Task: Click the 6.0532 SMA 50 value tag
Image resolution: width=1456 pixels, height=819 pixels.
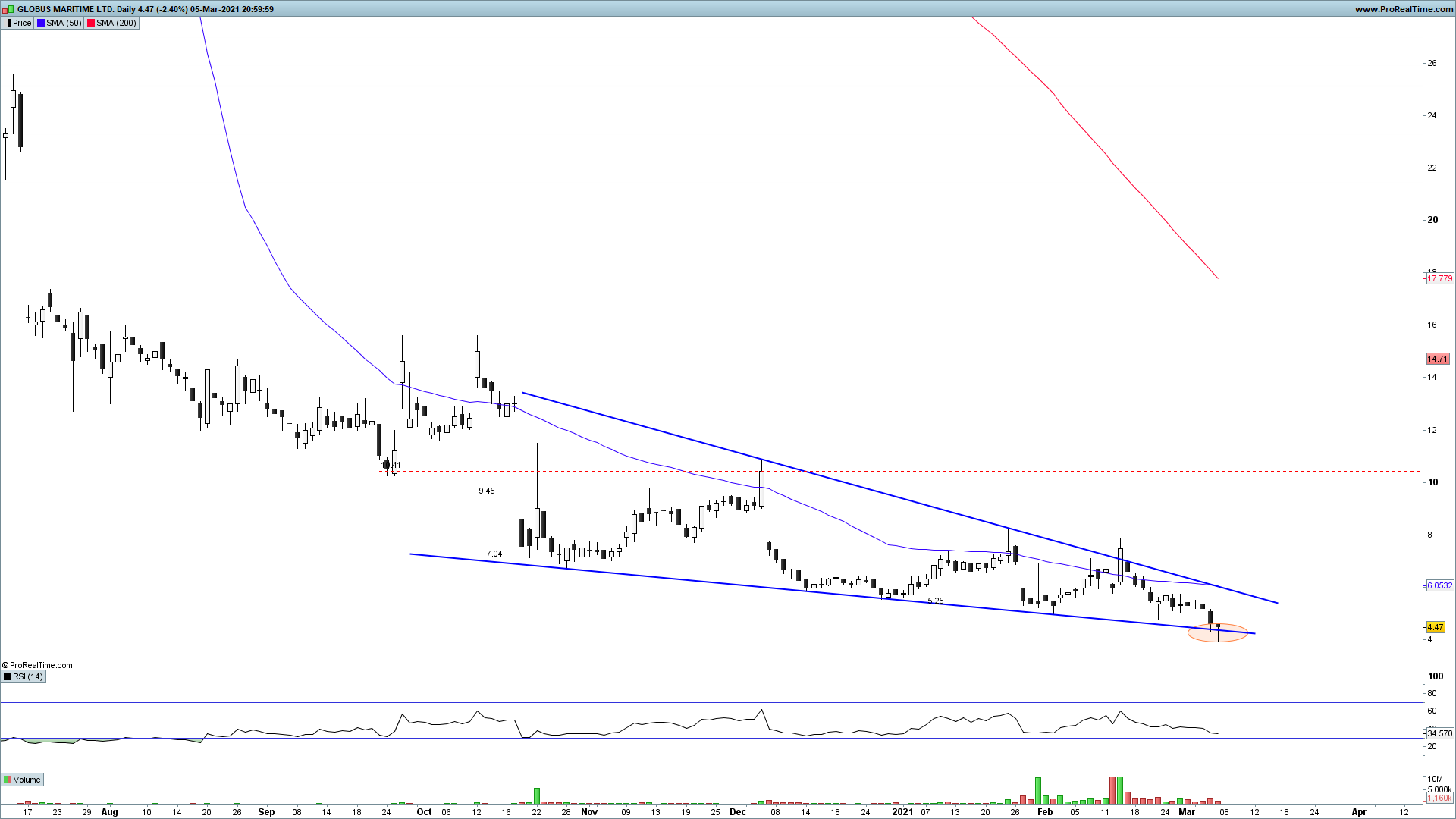Action: [1439, 585]
